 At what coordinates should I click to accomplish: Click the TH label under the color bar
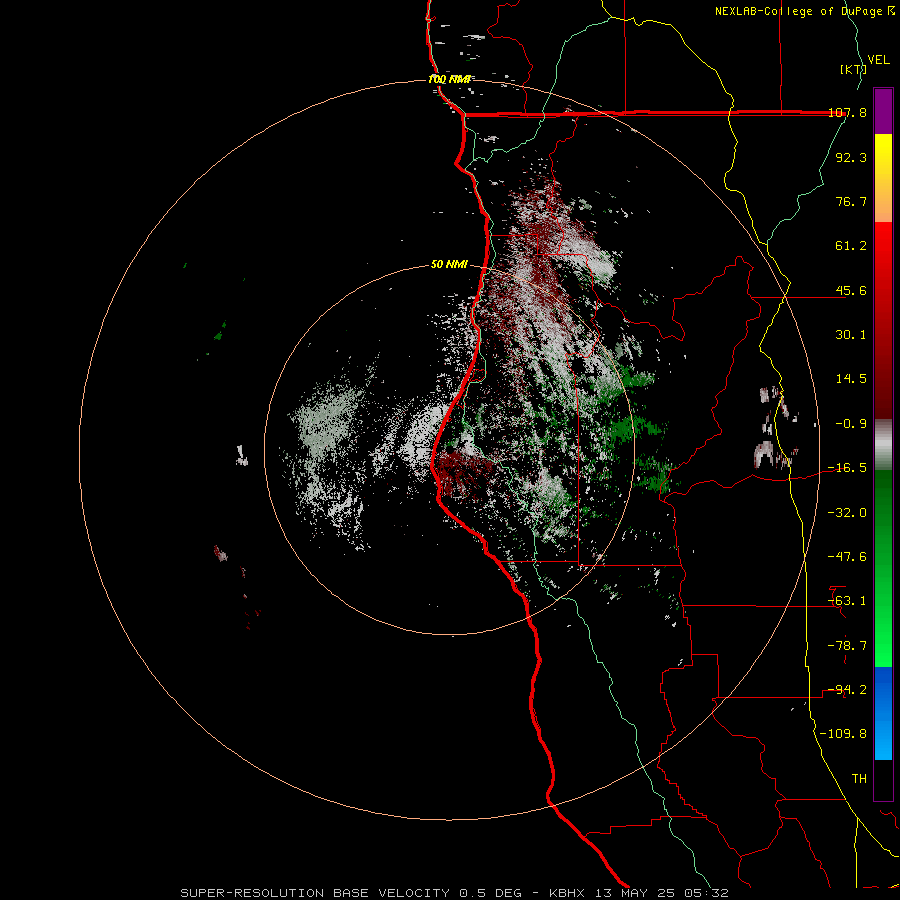pos(859,779)
